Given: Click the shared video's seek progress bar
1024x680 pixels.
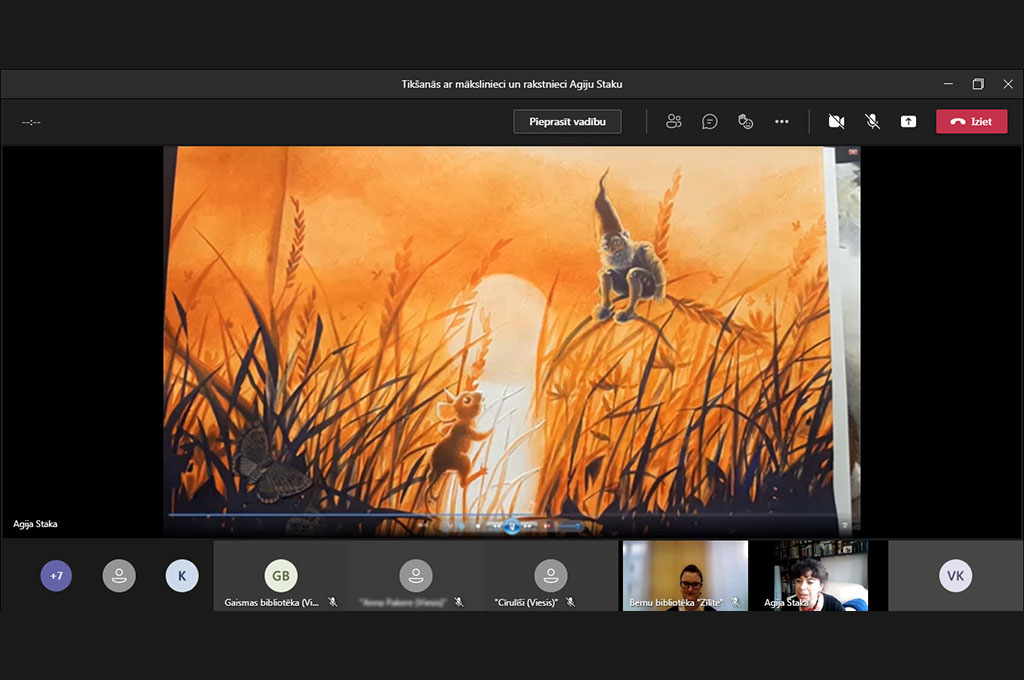Looking at the screenshot, I should (x=502, y=515).
